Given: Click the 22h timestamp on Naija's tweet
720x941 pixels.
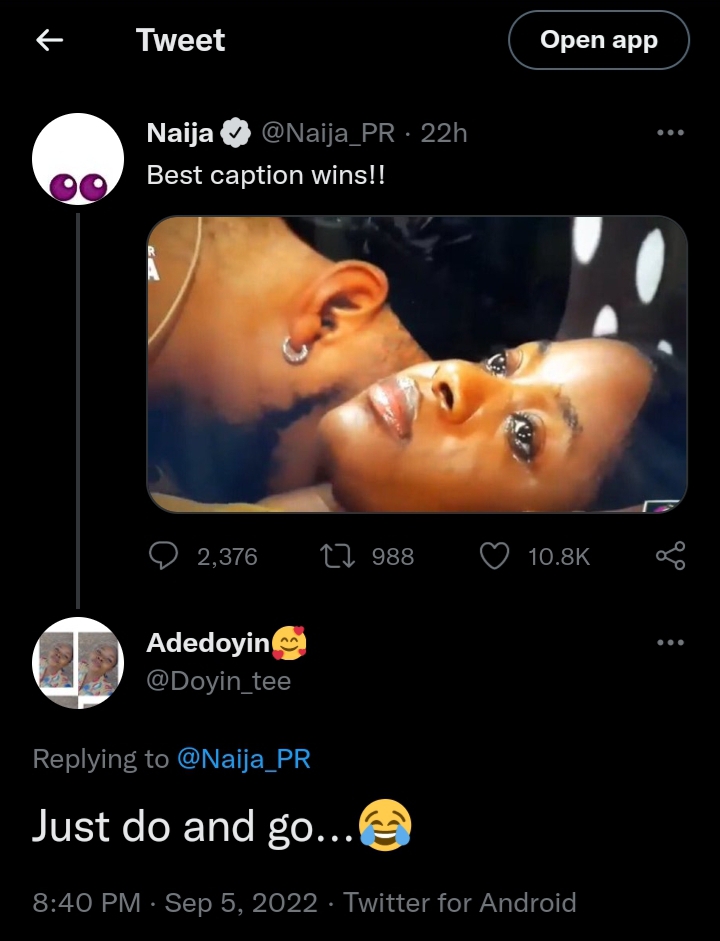Looking at the screenshot, I should (444, 133).
